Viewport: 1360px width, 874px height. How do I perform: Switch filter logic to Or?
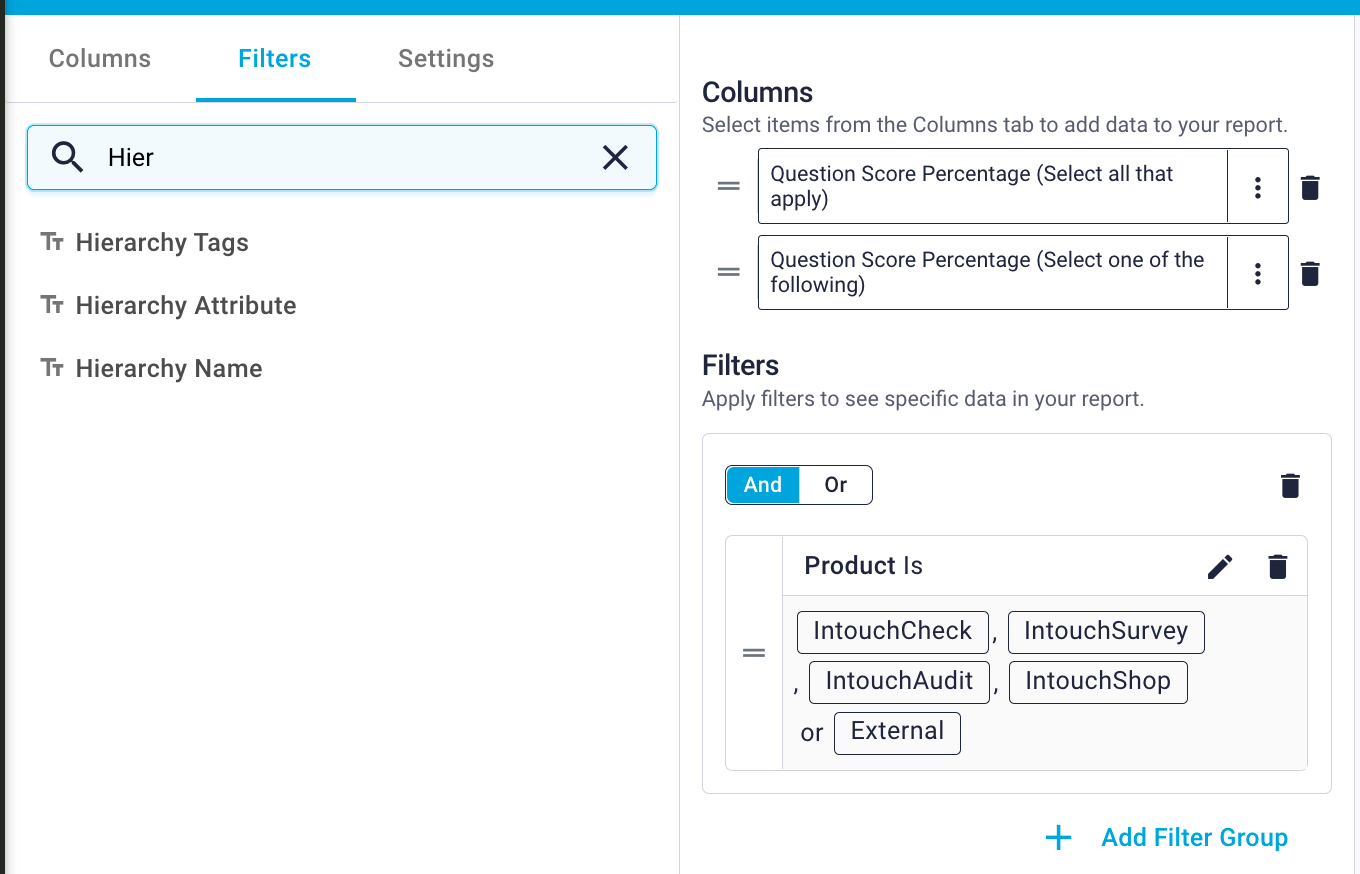tap(835, 485)
